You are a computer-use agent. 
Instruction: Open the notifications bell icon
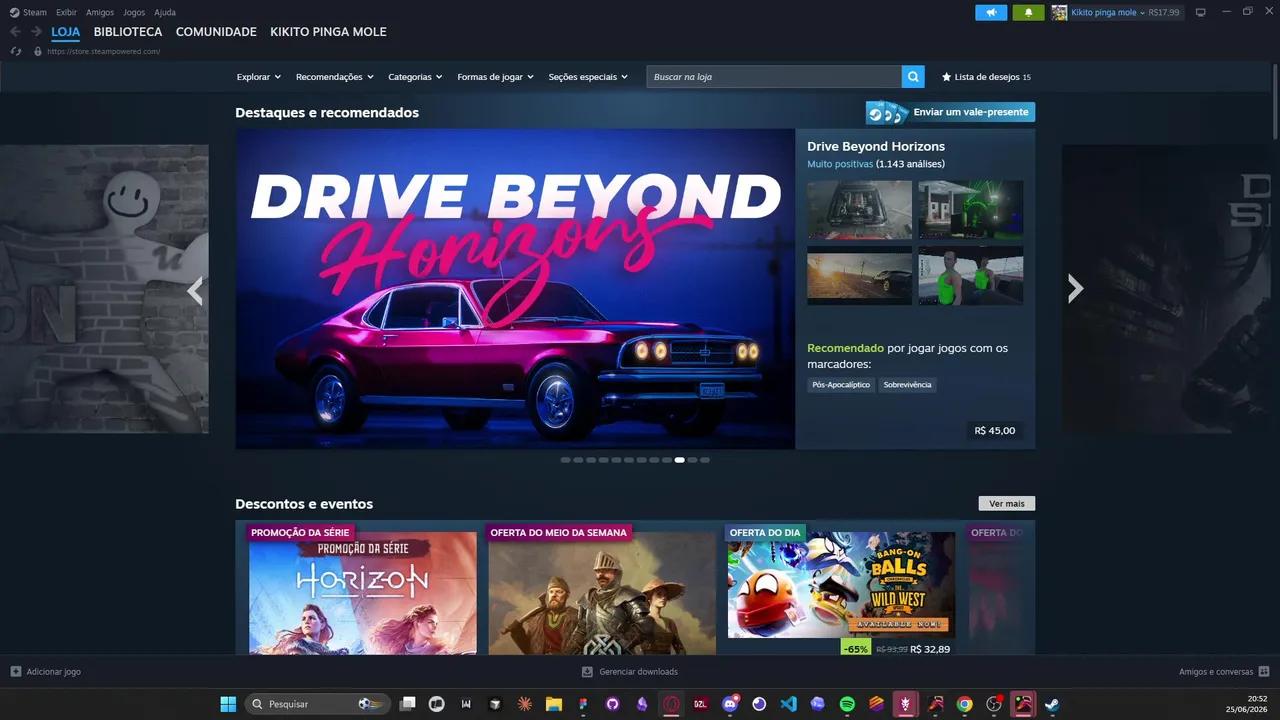click(x=1028, y=12)
